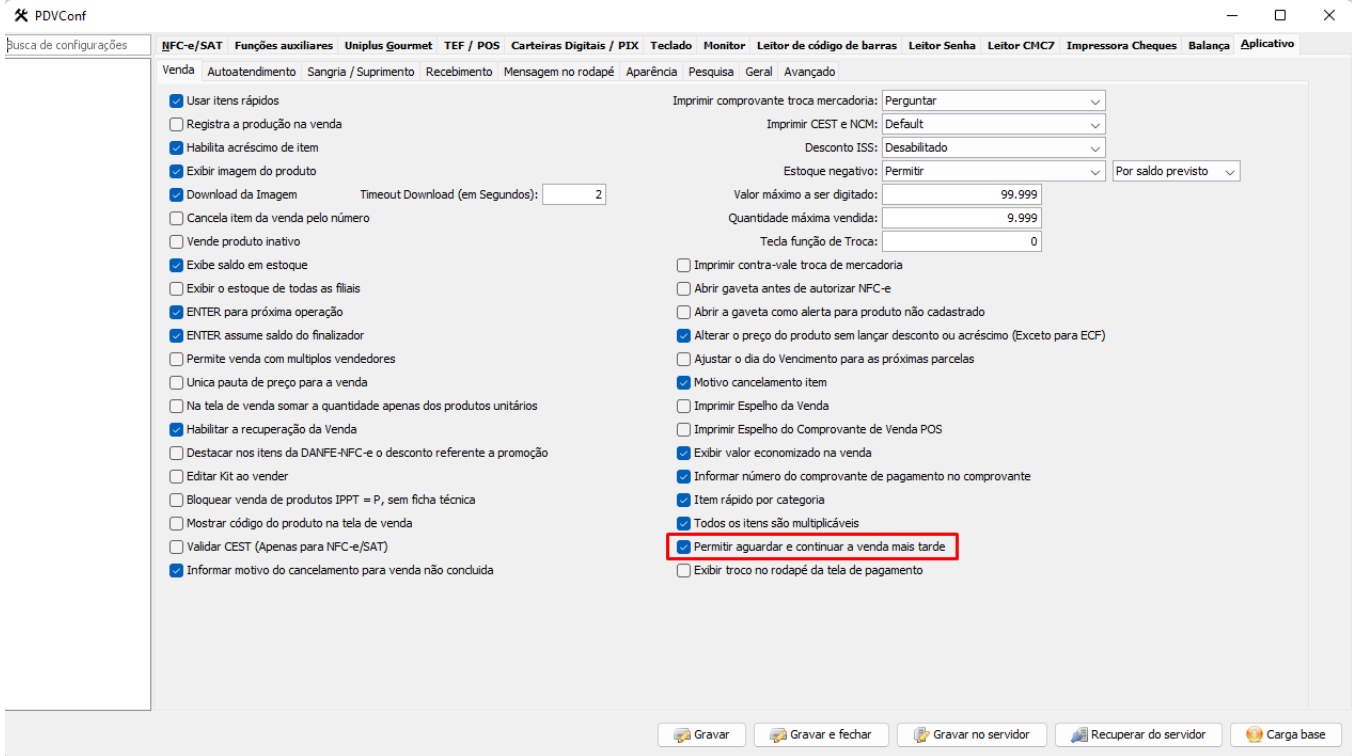Click the Recuperar do servidor icon

pos(1079,735)
